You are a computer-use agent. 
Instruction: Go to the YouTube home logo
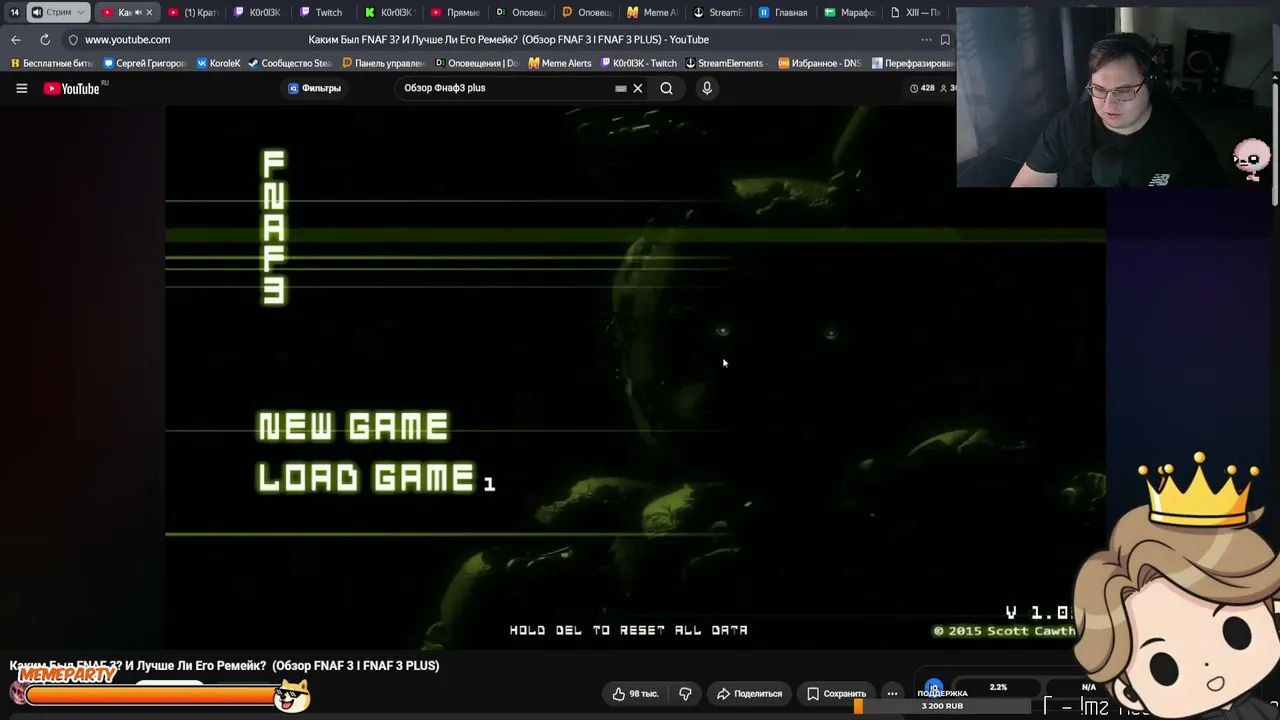coord(71,88)
